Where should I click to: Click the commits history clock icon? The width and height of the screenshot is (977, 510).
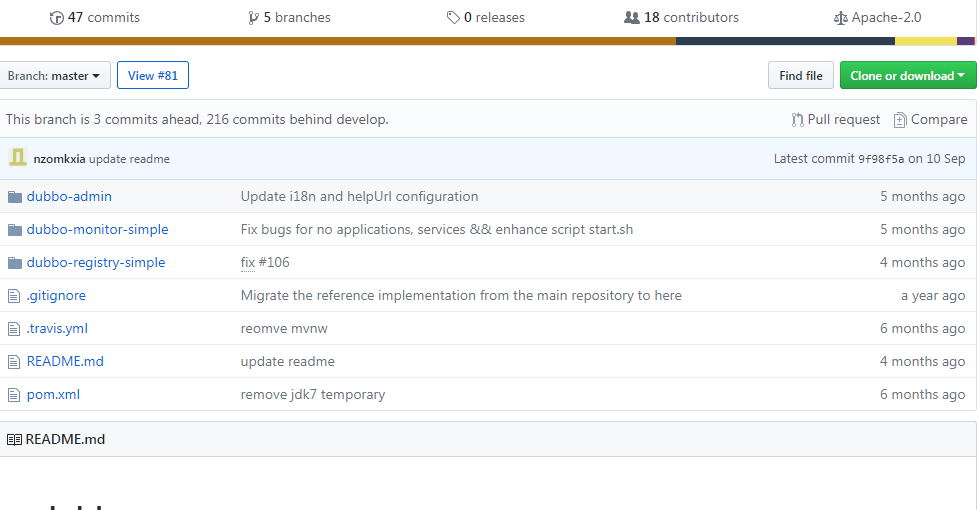coord(56,18)
